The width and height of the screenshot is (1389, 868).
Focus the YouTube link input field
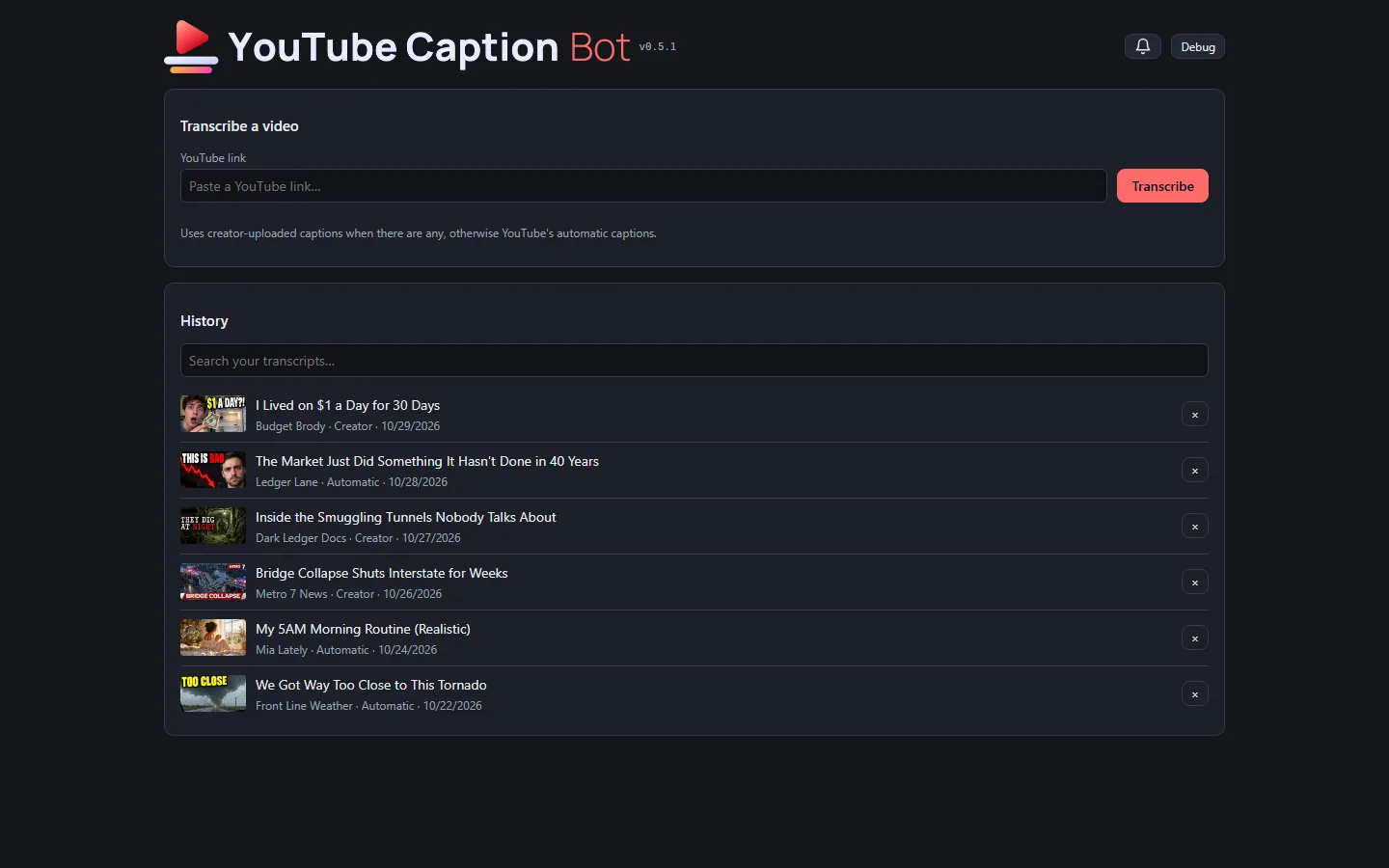click(643, 186)
